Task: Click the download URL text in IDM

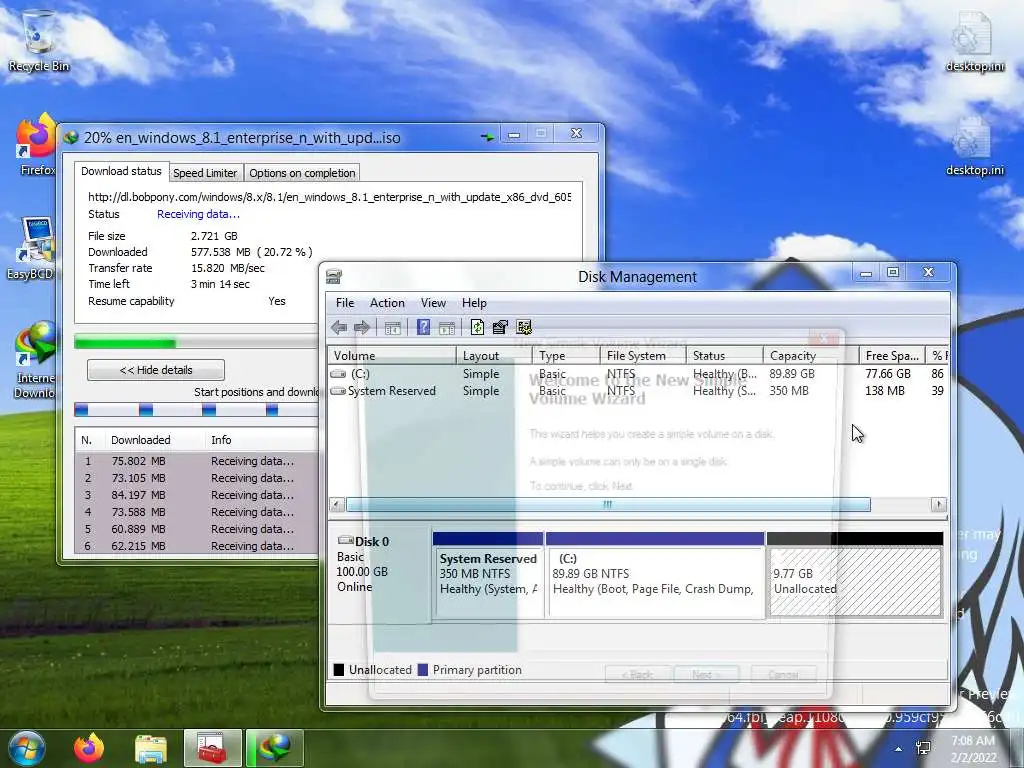Action: [330, 197]
